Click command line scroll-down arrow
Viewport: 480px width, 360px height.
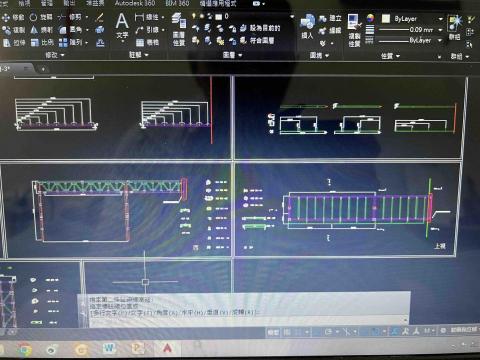tap(406, 320)
